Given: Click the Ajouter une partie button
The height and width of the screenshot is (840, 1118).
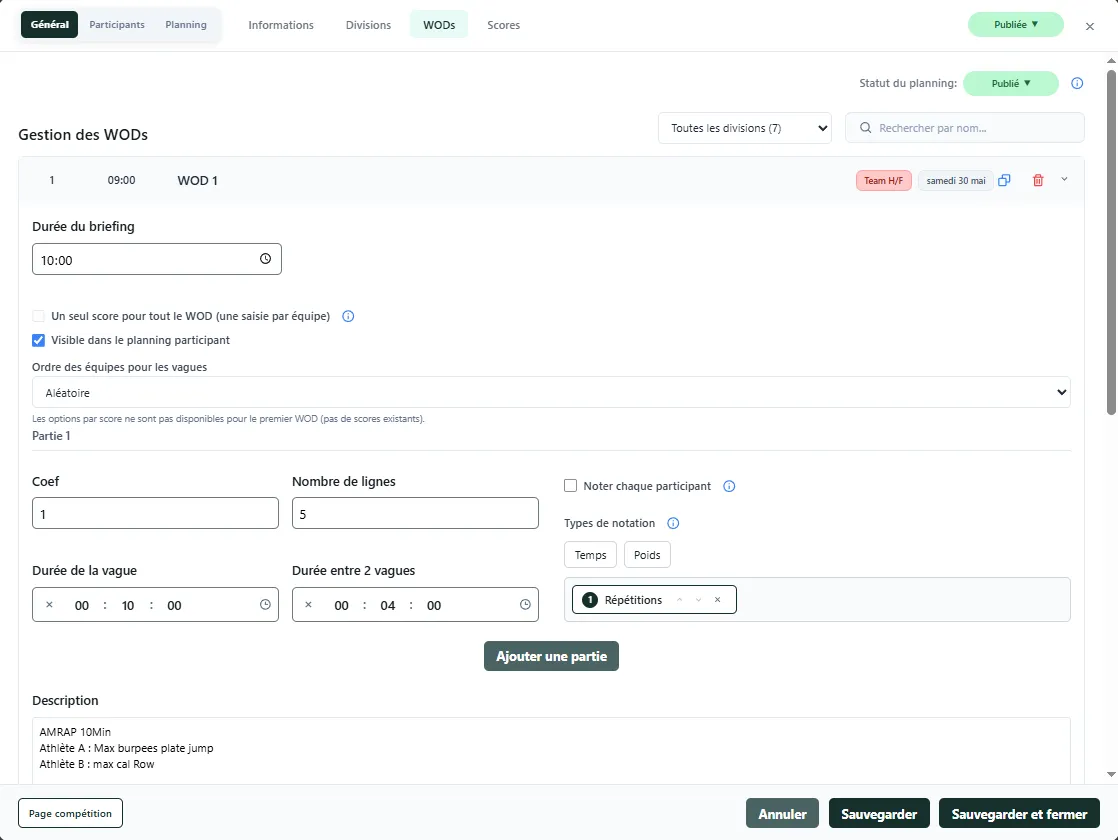Looking at the screenshot, I should coord(551,656).
